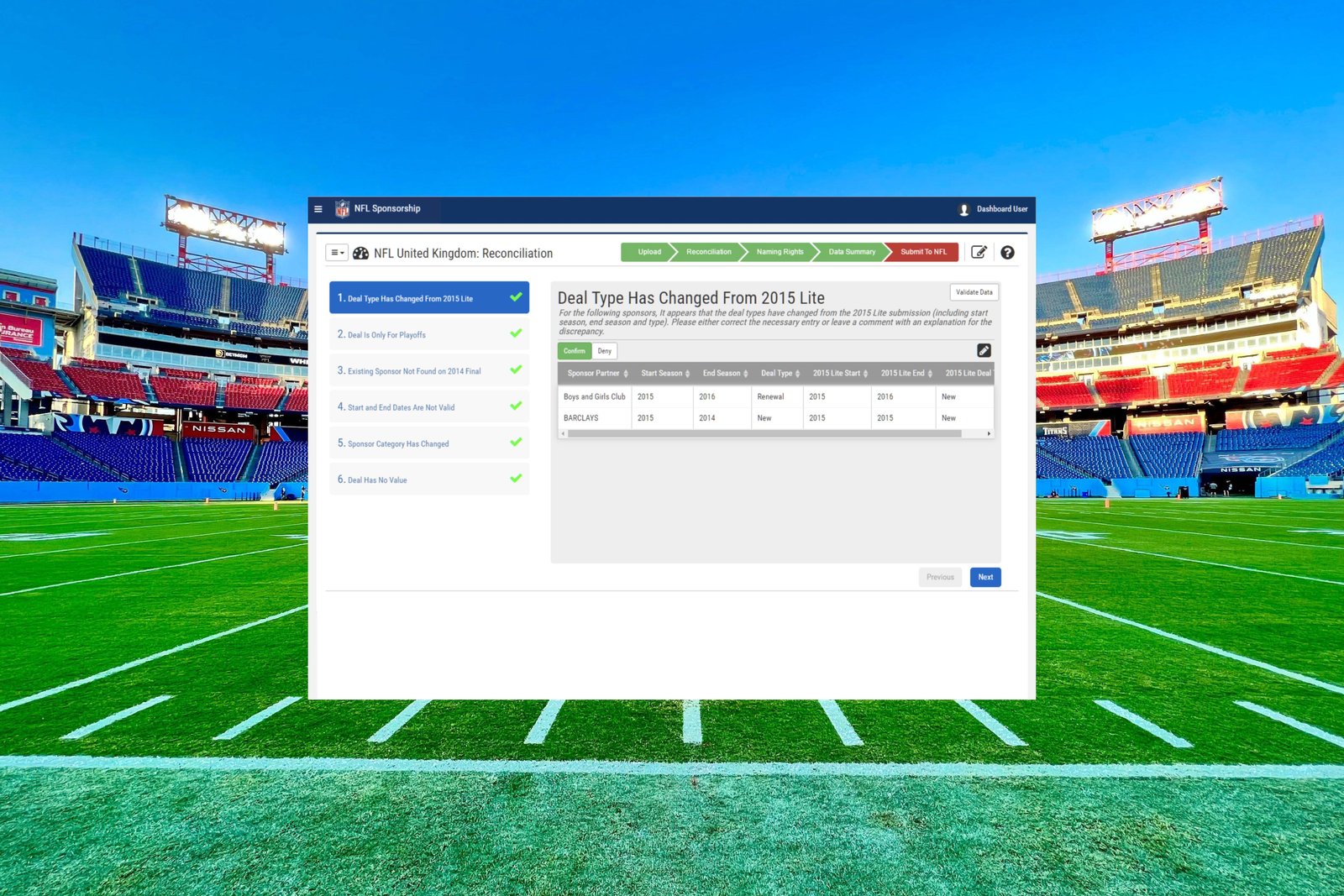The width and height of the screenshot is (1344, 896).
Task: Click the NFL shield logo
Action: click(342, 209)
